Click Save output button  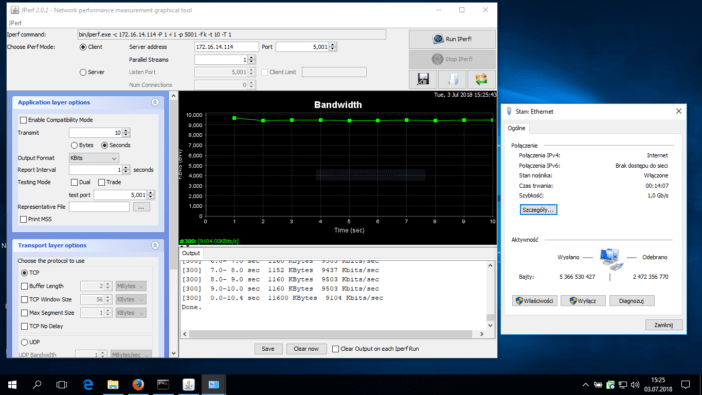(268, 349)
